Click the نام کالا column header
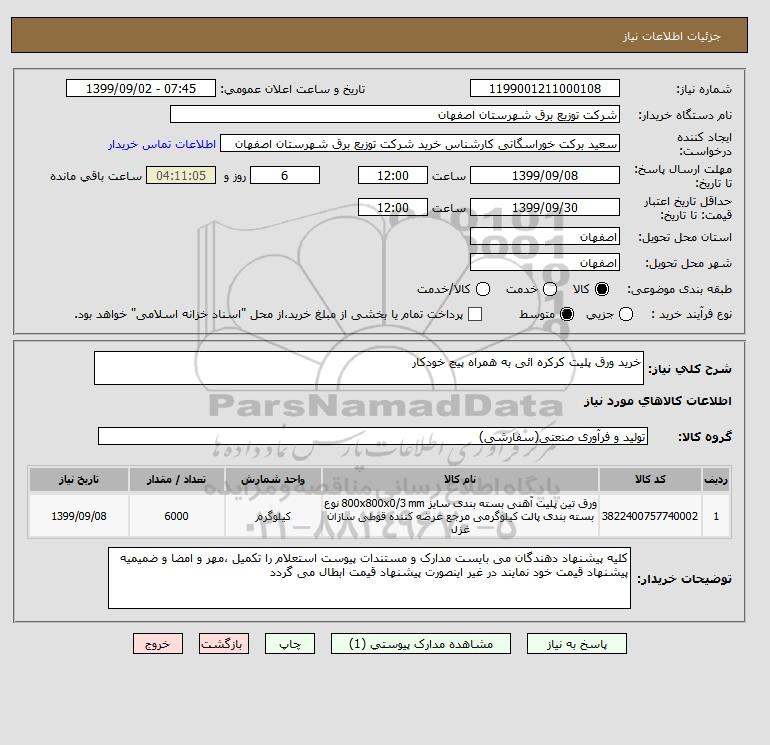The image size is (770, 745). pos(460,479)
